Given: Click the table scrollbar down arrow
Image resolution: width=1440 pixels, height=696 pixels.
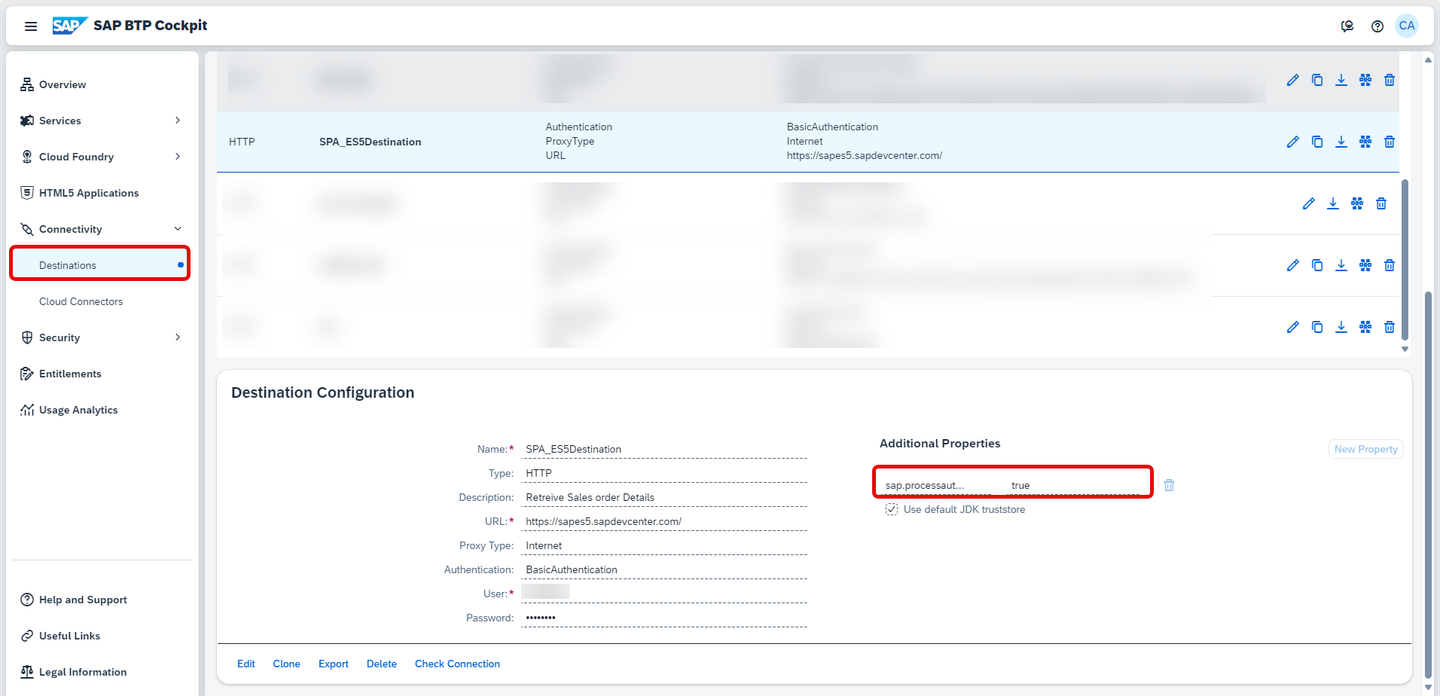Looking at the screenshot, I should coord(1404,350).
